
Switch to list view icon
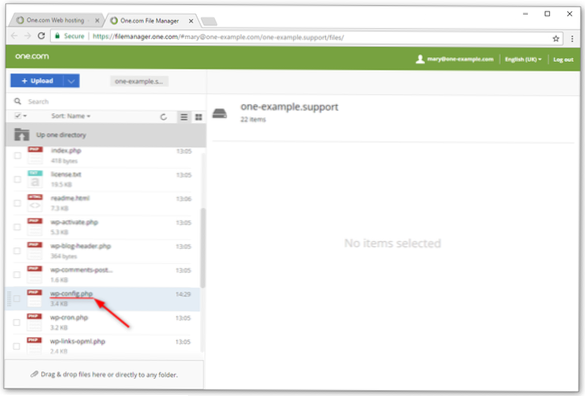click(184, 117)
